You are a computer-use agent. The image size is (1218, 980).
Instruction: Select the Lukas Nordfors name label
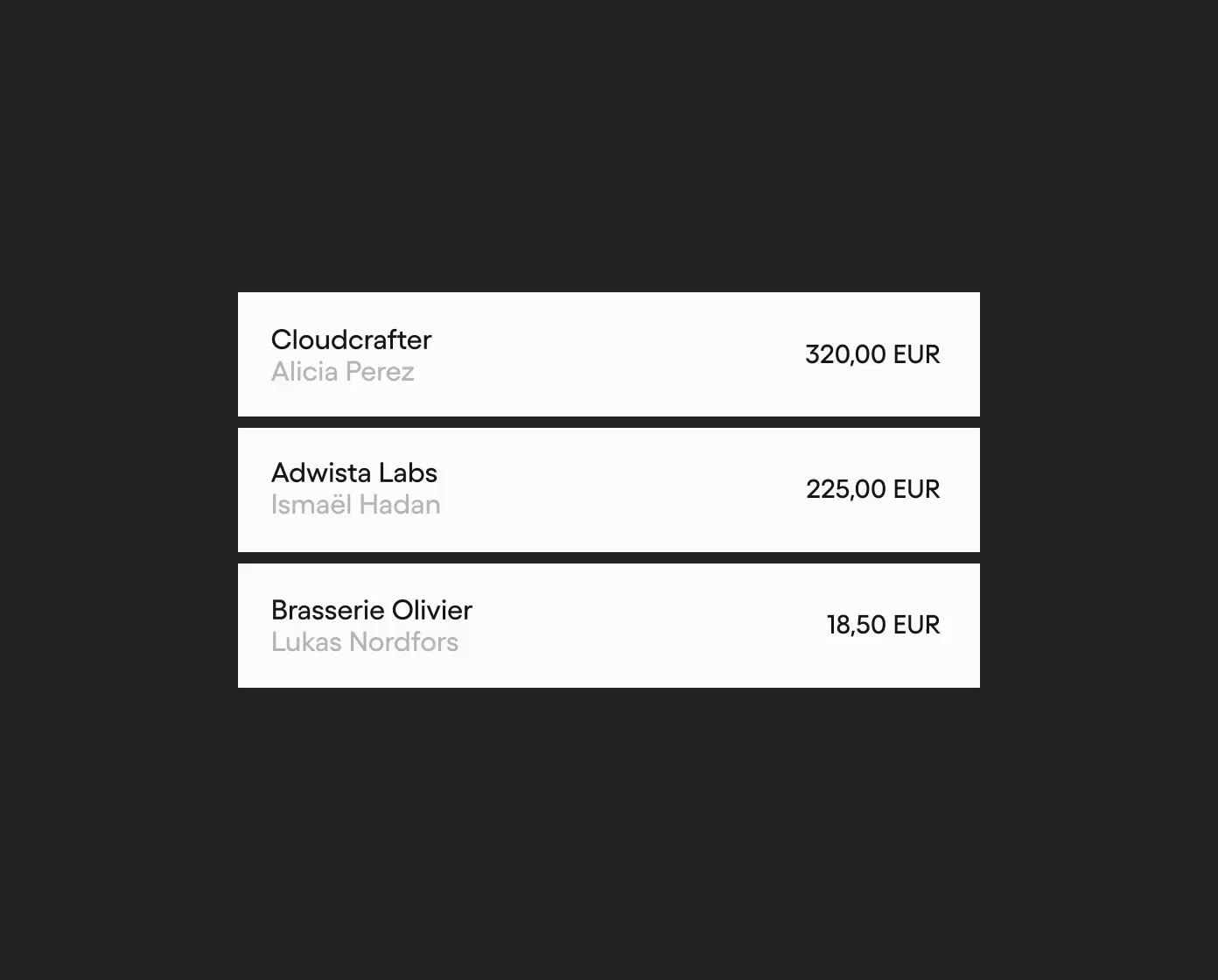(365, 642)
